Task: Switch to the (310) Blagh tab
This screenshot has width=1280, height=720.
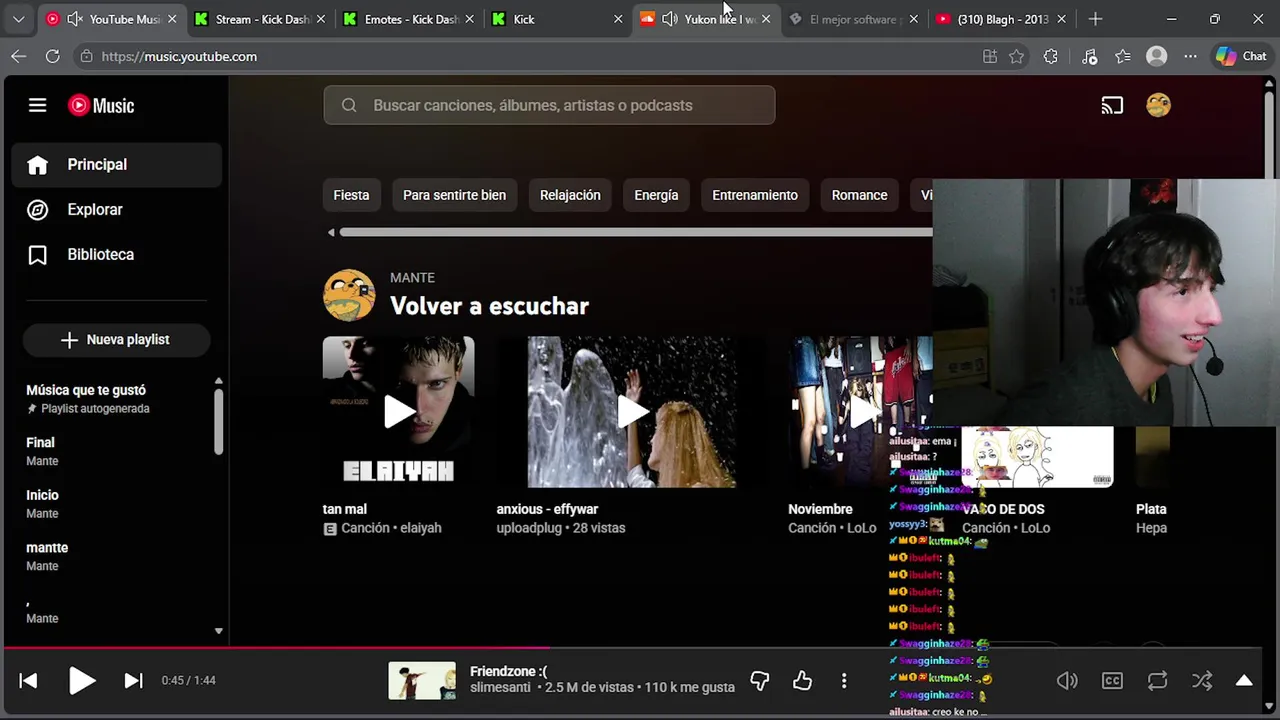Action: 1002,19
